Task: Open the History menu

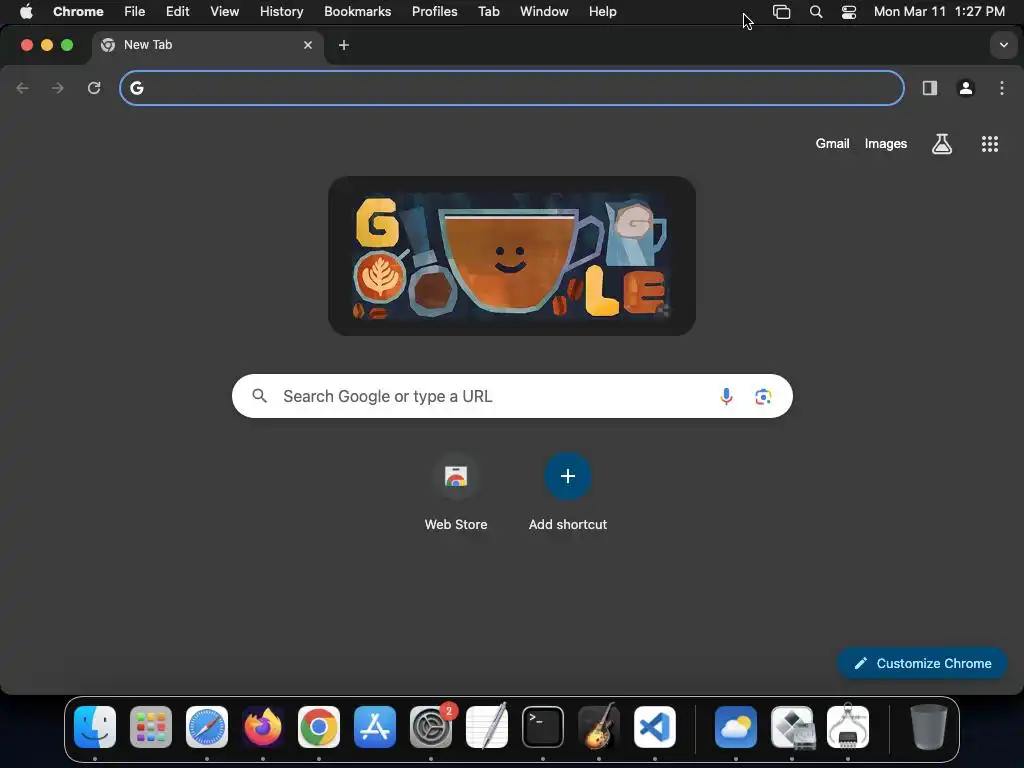Action: 281,12
